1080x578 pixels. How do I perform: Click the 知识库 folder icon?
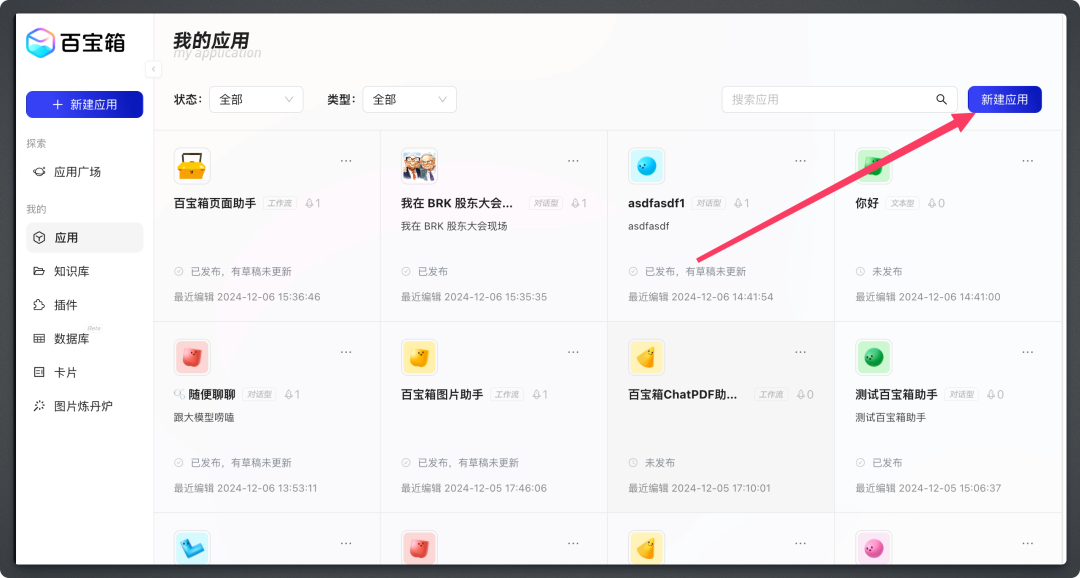pos(39,271)
